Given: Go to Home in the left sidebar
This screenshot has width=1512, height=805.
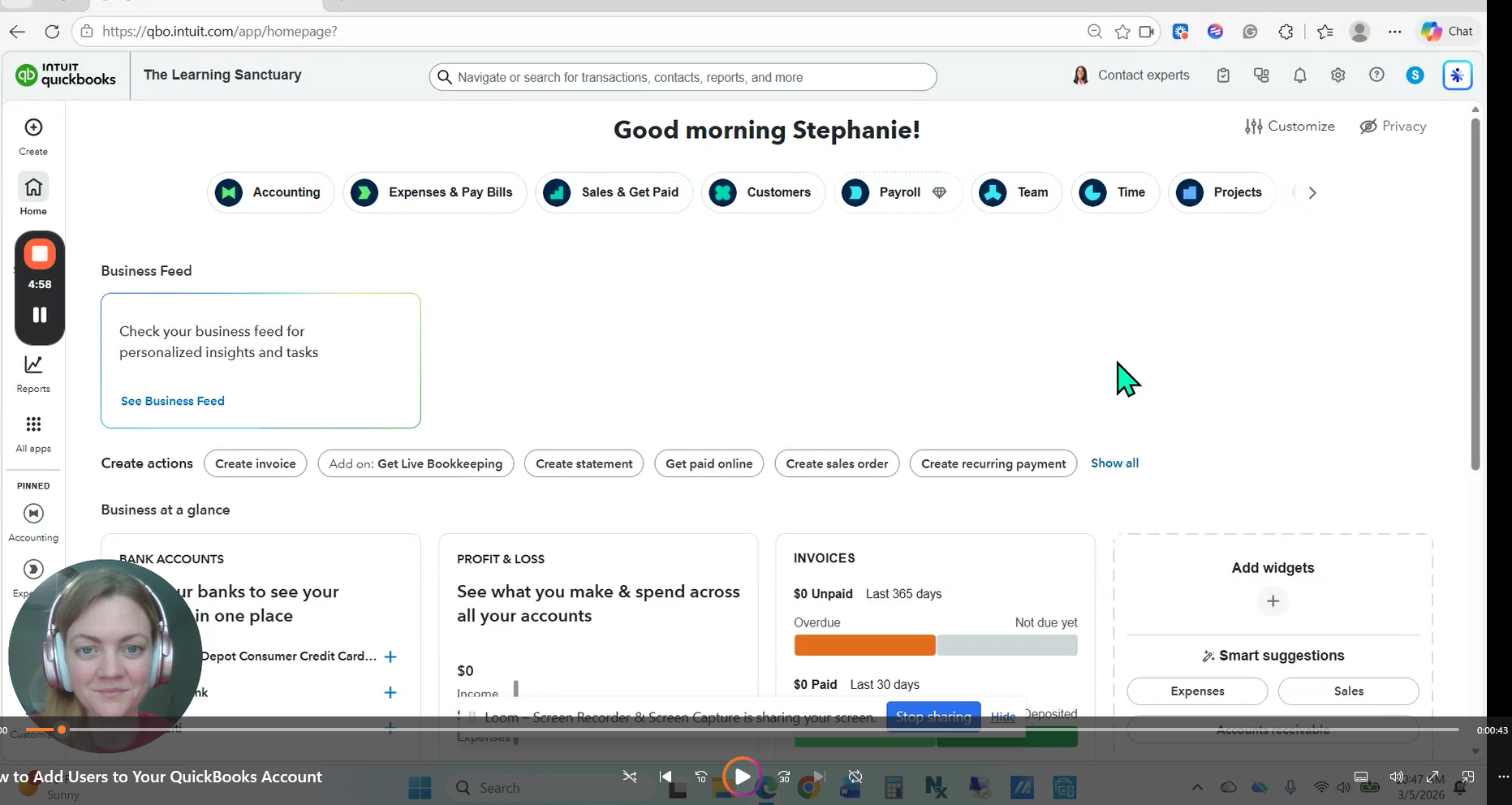Looking at the screenshot, I should pyautogui.click(x=33, y=194).
